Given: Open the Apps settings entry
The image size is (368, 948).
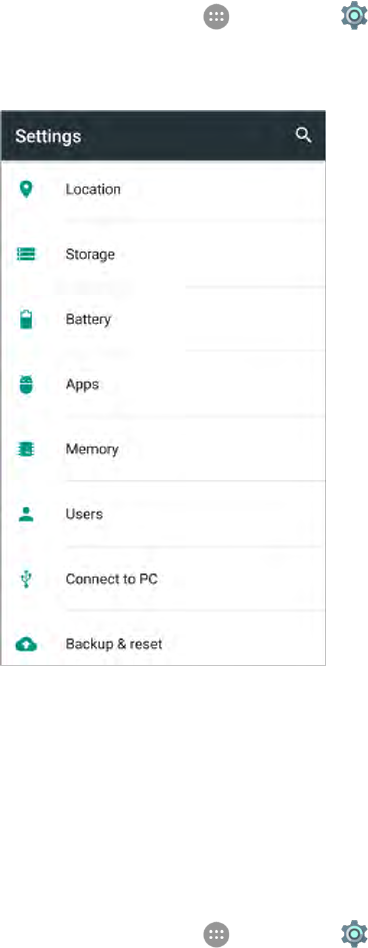Looking at the screenshot, I should click(163, 384).
